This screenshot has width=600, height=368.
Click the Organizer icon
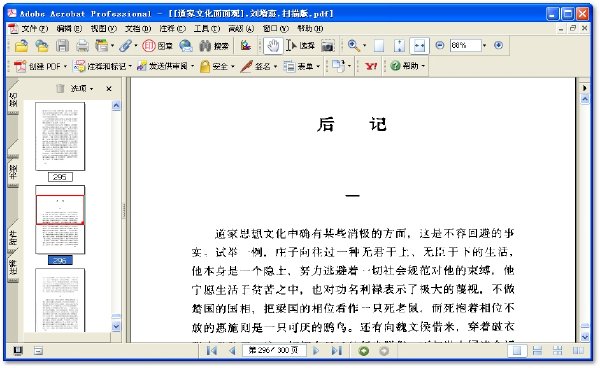(101, 46)
